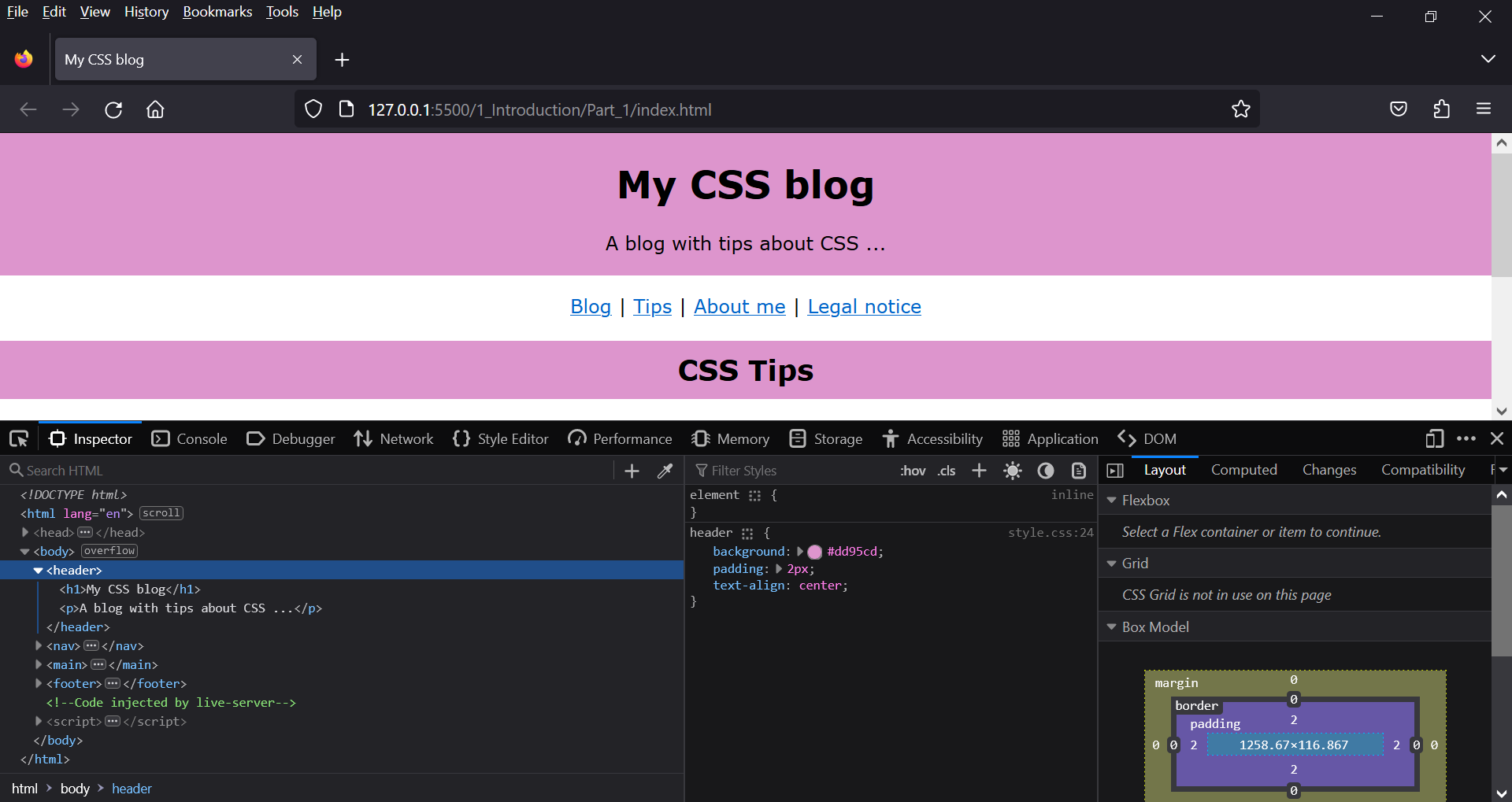
Task: Add a new CSS rule
Action: [x=979, y=471]
